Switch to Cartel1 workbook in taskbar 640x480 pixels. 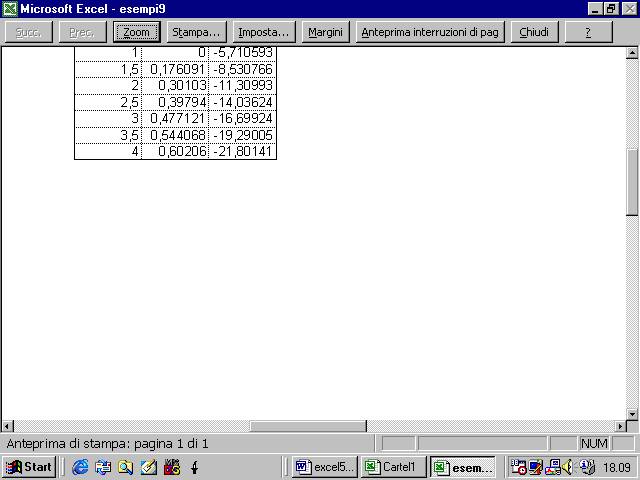393,467
